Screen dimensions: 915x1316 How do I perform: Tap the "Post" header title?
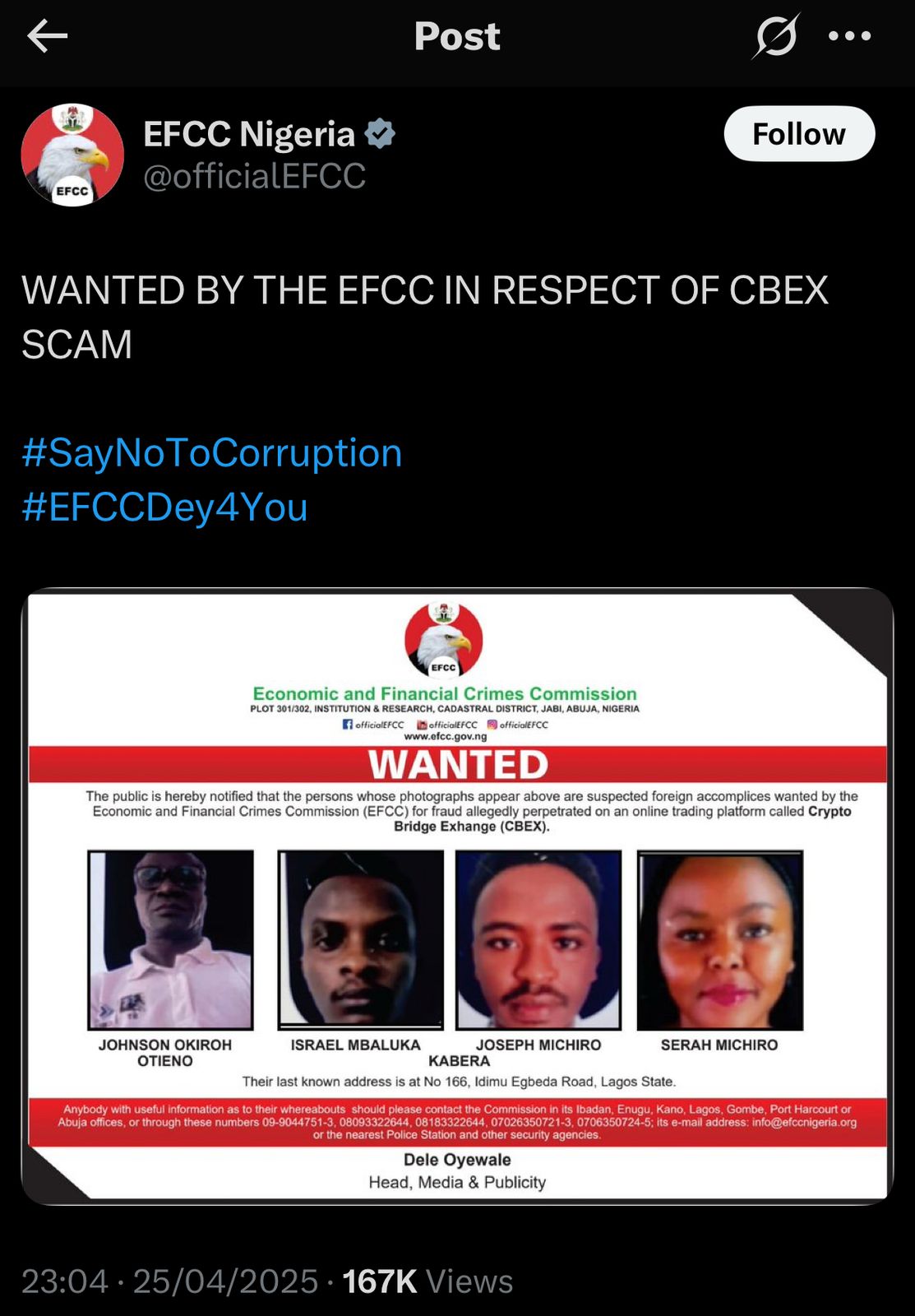point(457,36)
